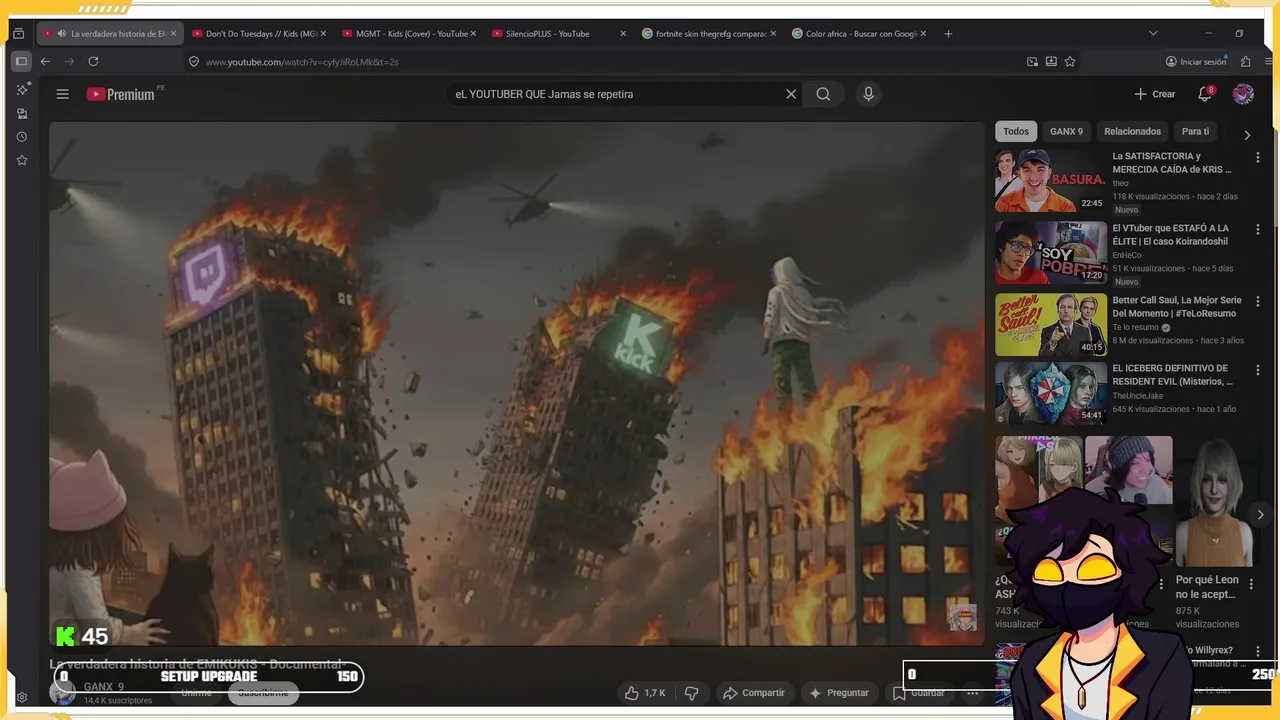
Task: Close the La verdadera historia tab
Action: tap(173, 33)
